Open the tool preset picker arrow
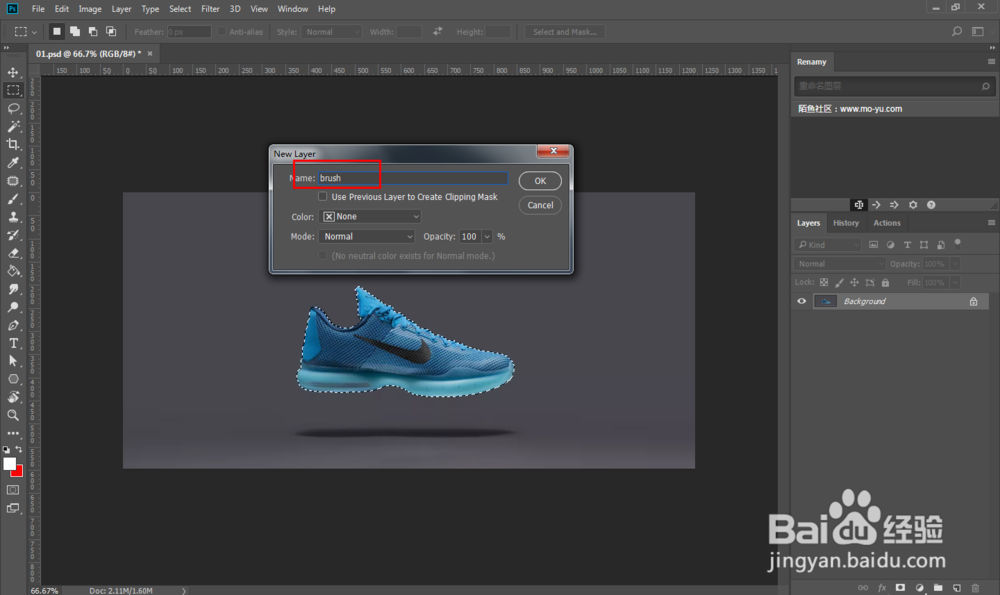 [34, 31]
